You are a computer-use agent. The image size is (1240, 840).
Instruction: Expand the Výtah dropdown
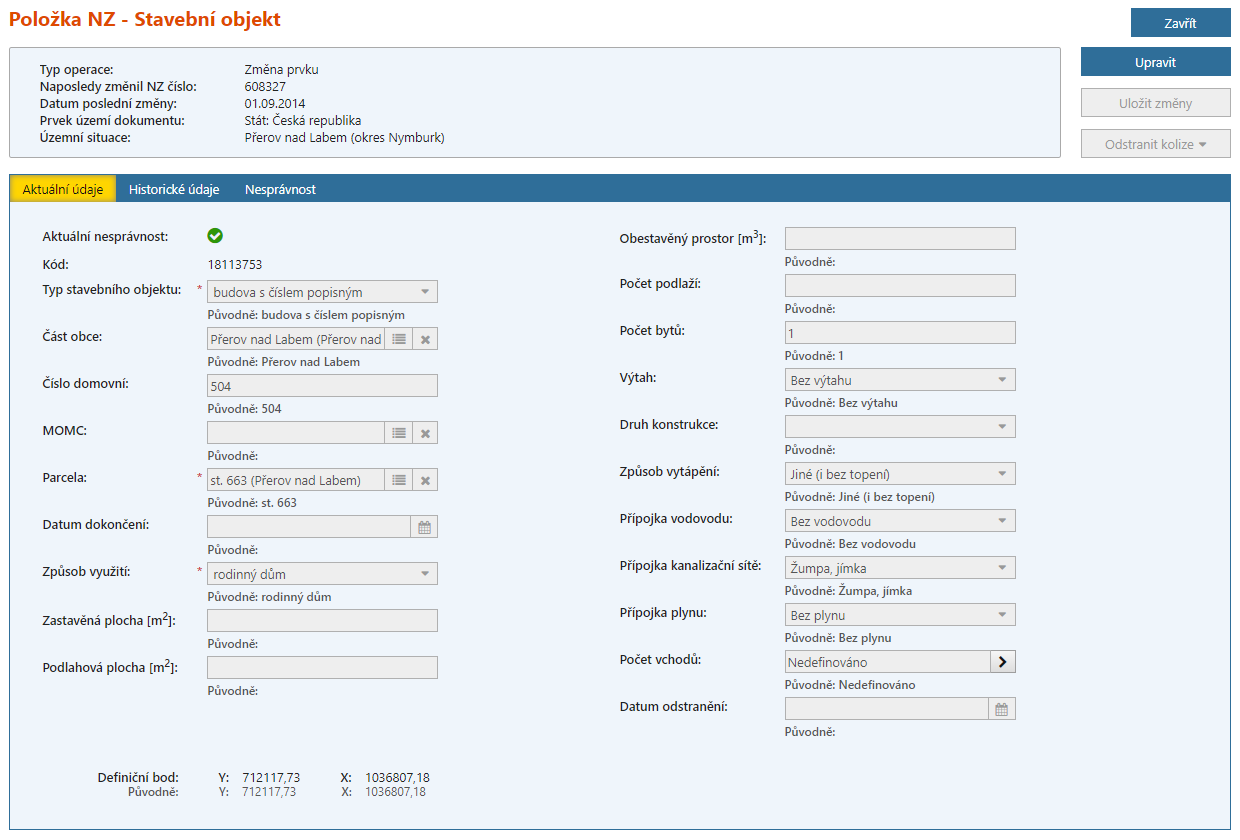[1002, 380]
